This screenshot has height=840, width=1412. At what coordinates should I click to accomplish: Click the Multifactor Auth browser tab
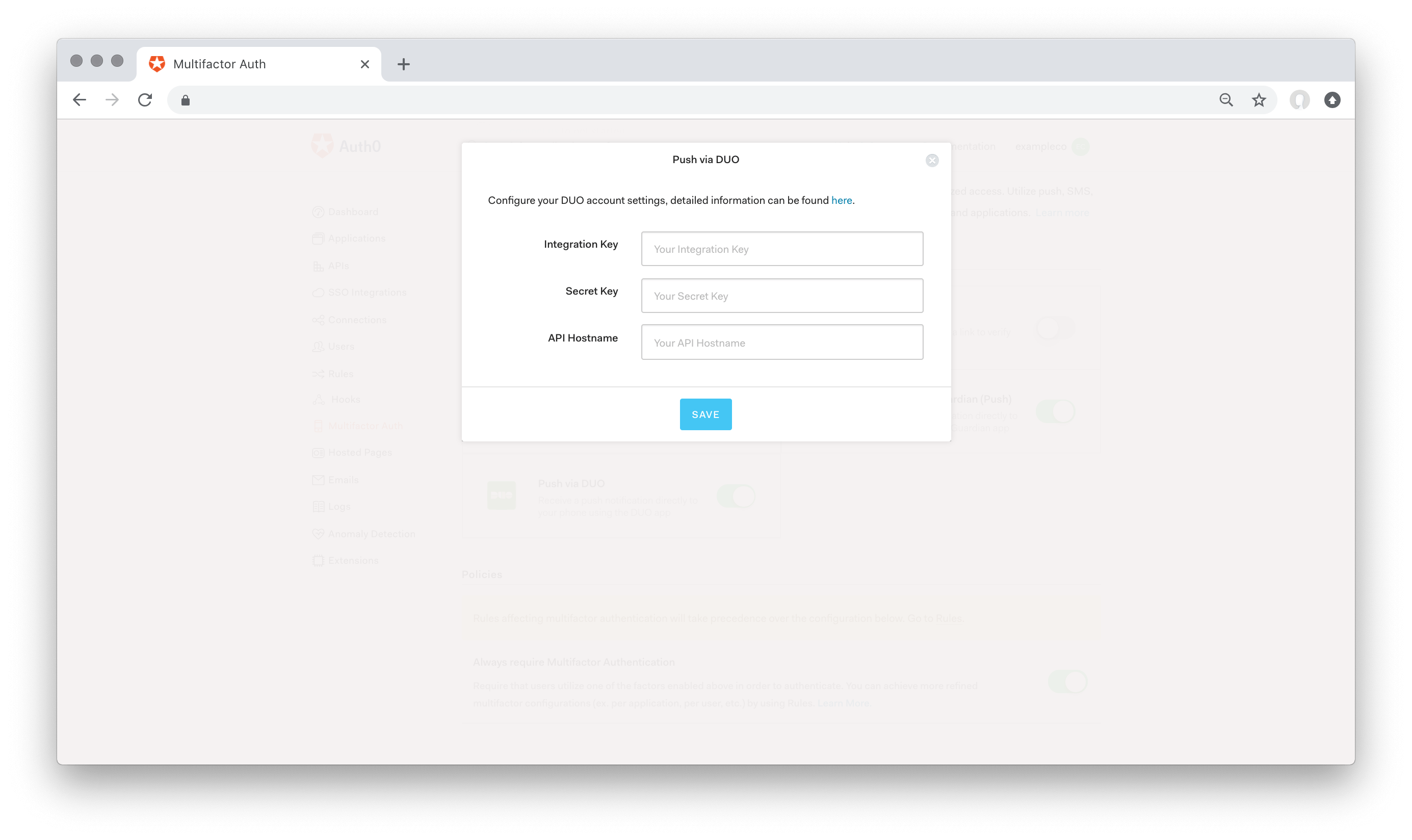(x=220, y=63)
